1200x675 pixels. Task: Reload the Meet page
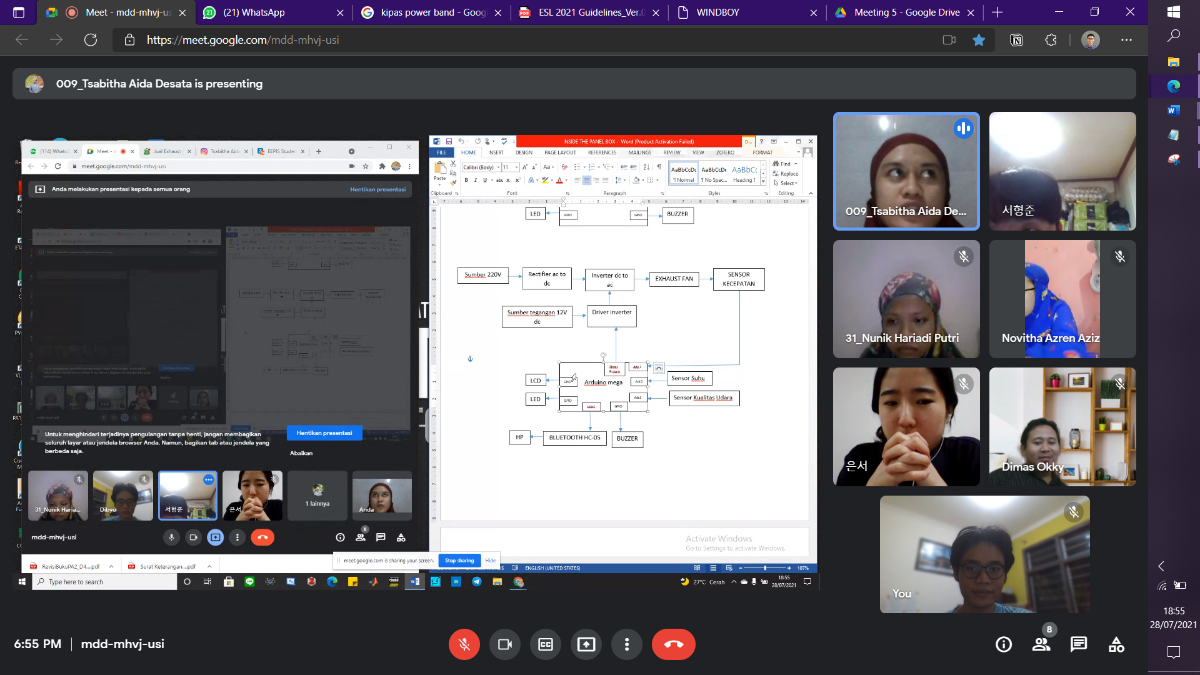pos(90,40)
